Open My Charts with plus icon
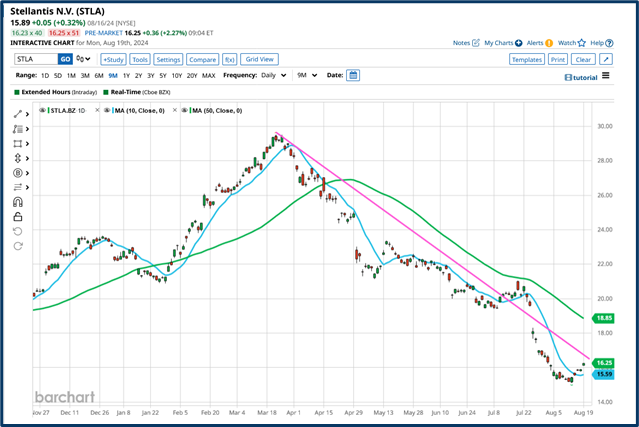Viewport: 639px width, 427px height. (x=503, y=43)
